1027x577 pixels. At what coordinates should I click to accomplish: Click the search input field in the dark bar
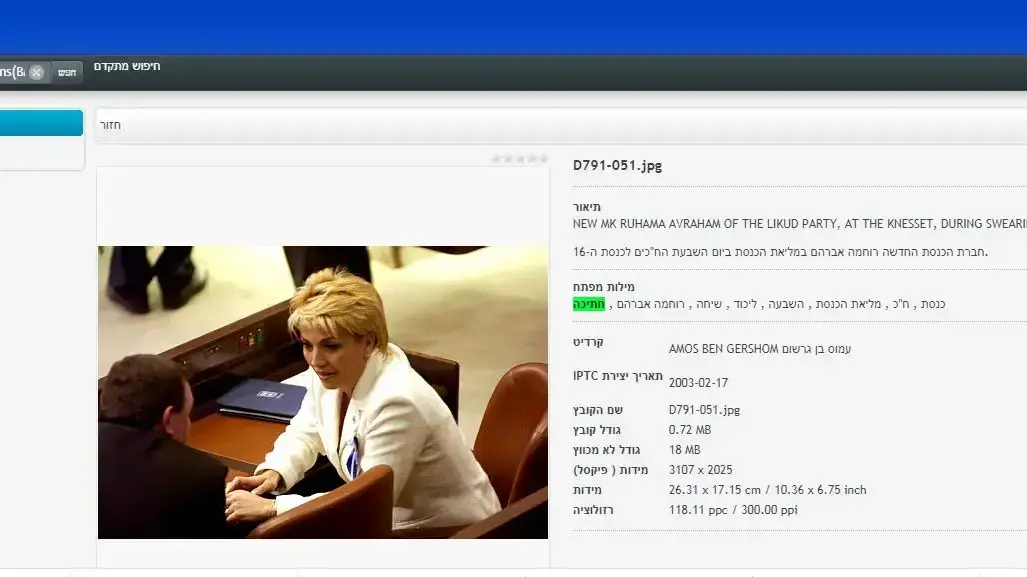click(x=12, y=72)
